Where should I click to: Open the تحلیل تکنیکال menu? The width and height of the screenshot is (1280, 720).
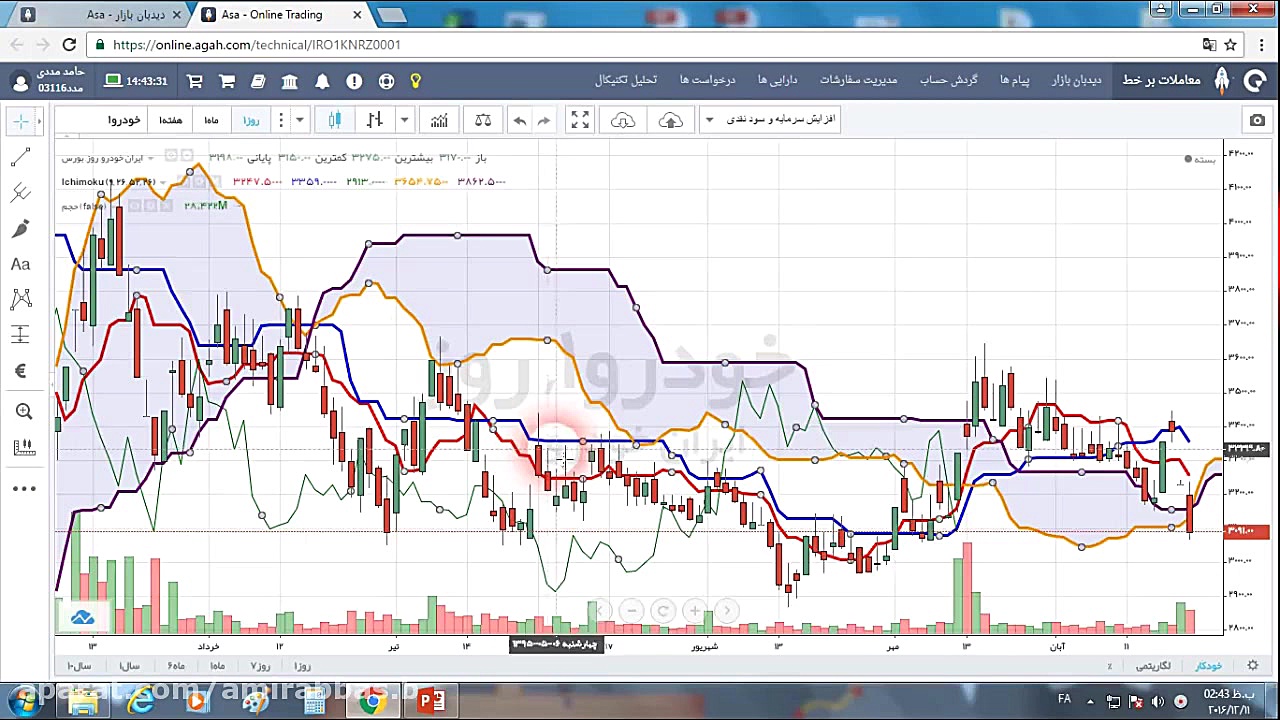click(626, 80)
